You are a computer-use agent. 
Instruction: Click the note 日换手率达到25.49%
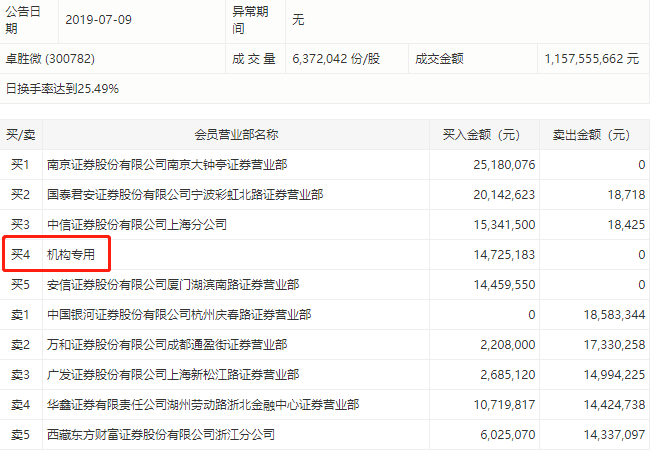tap(62, 89)
